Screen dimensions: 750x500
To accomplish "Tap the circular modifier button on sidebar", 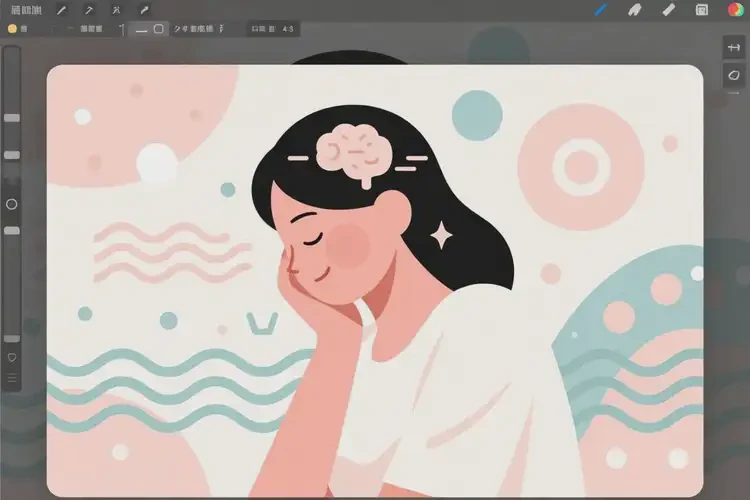I will [x=12, y=203].
